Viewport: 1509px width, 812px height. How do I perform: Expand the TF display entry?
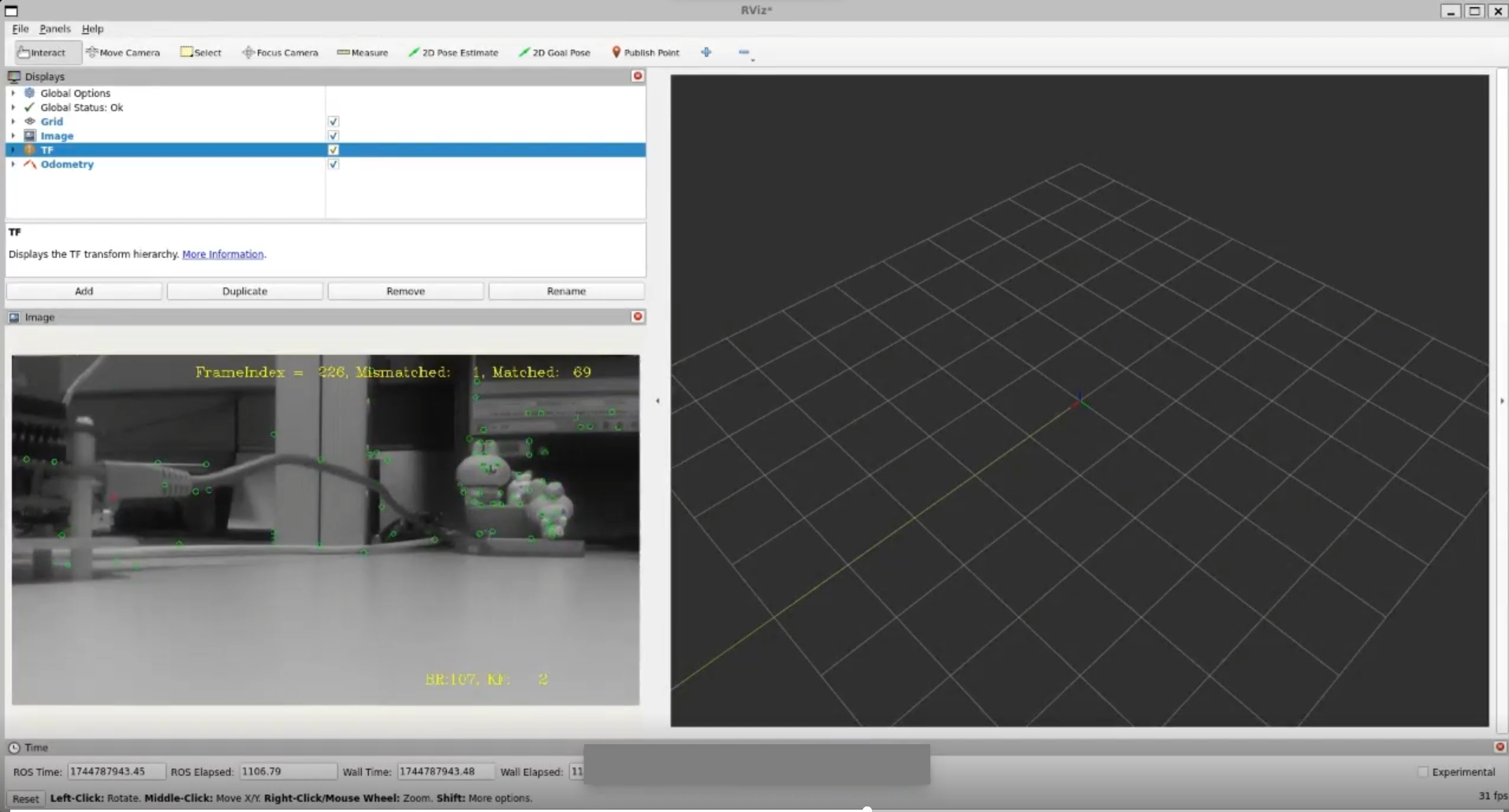tap(13, 150)
